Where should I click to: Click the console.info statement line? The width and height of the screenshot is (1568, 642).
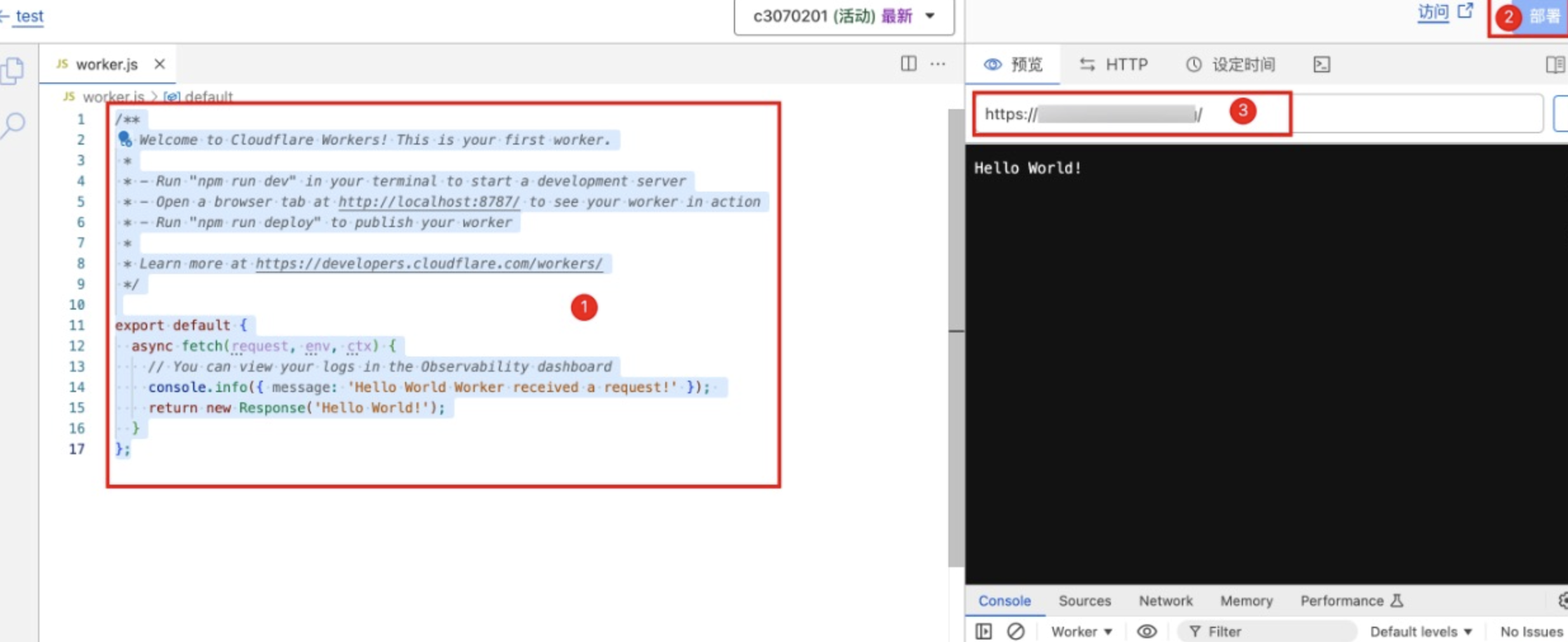click(x=429, y=387)
